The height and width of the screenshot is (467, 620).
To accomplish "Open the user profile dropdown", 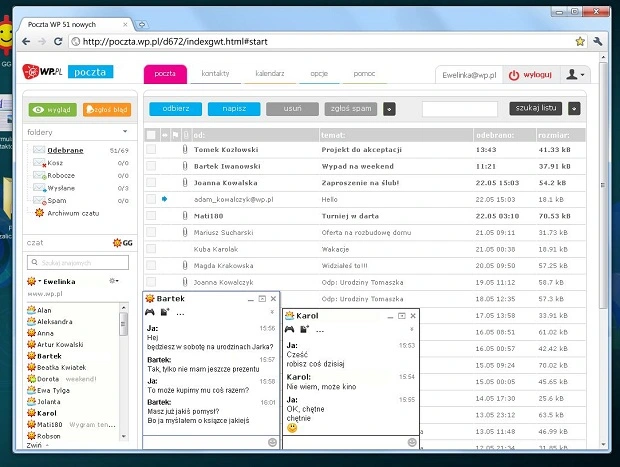I will click(x=575, y=74).
